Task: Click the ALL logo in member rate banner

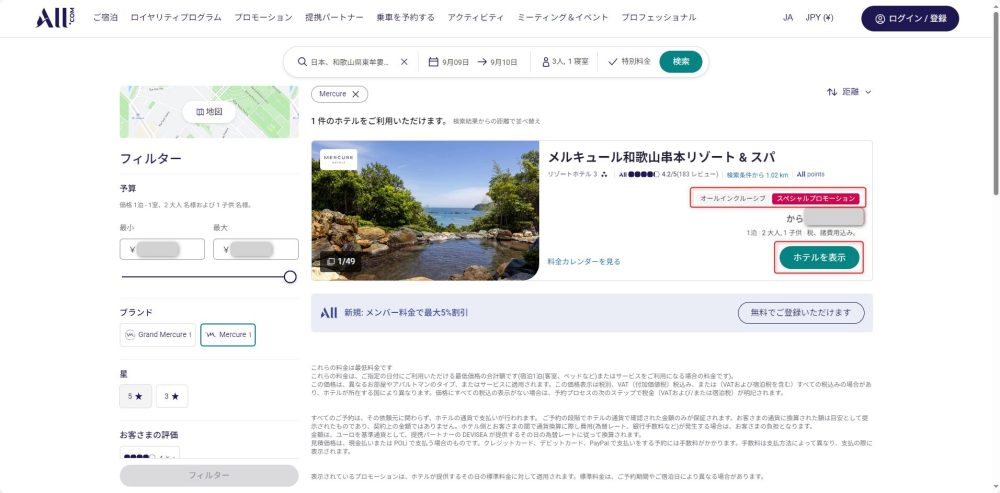Action: click(328, 313)
